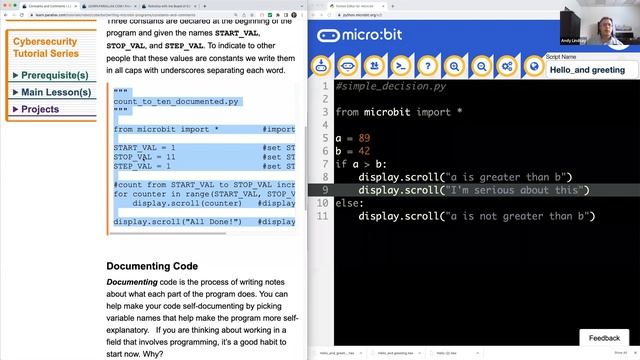The height and width of the screenshot is (360, 640).
Task: Edit the Script Name field
Action: pyautogui.click(x=592, y=70)
